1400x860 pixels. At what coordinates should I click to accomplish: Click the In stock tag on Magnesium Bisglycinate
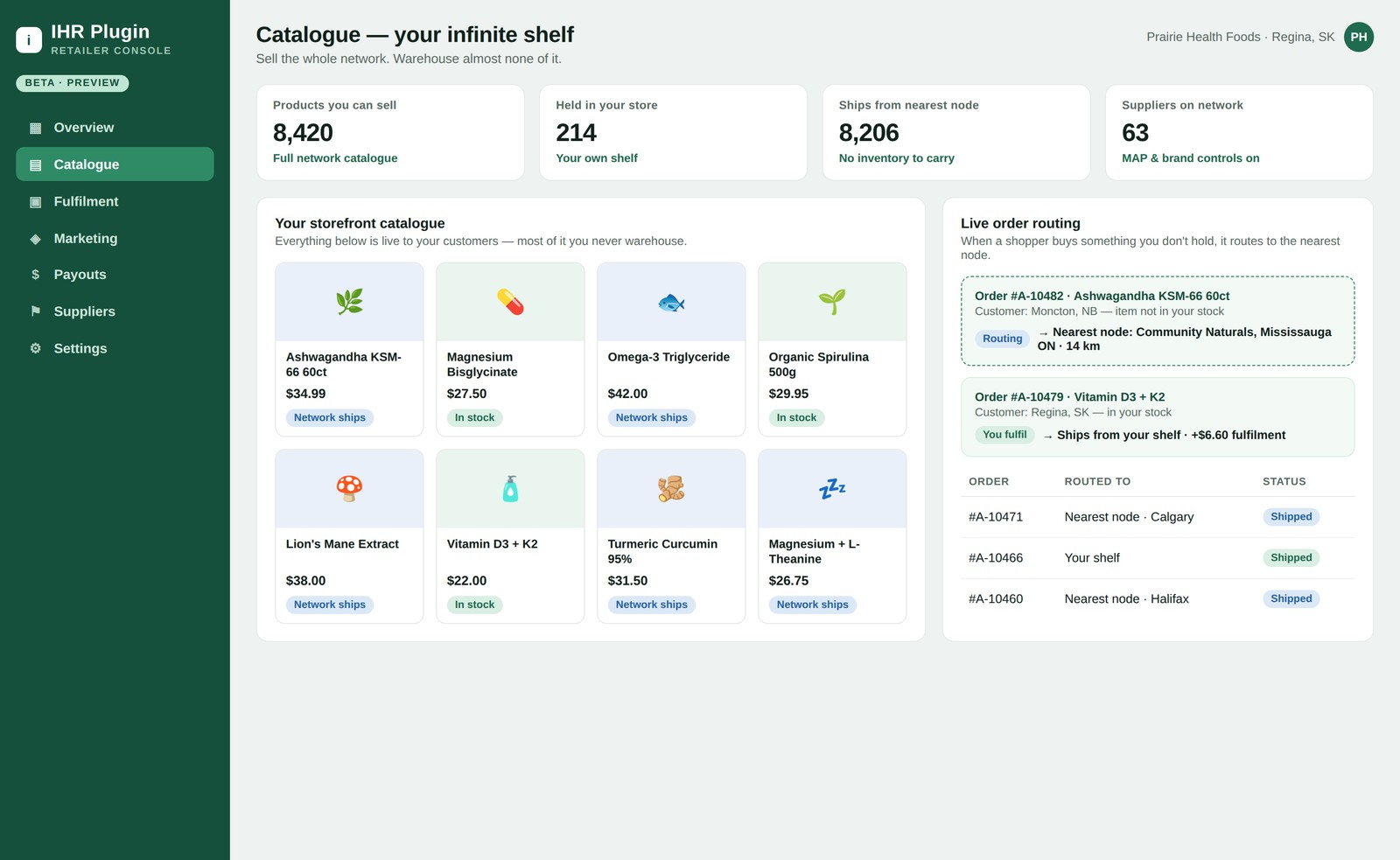click(x=474, y=418)
